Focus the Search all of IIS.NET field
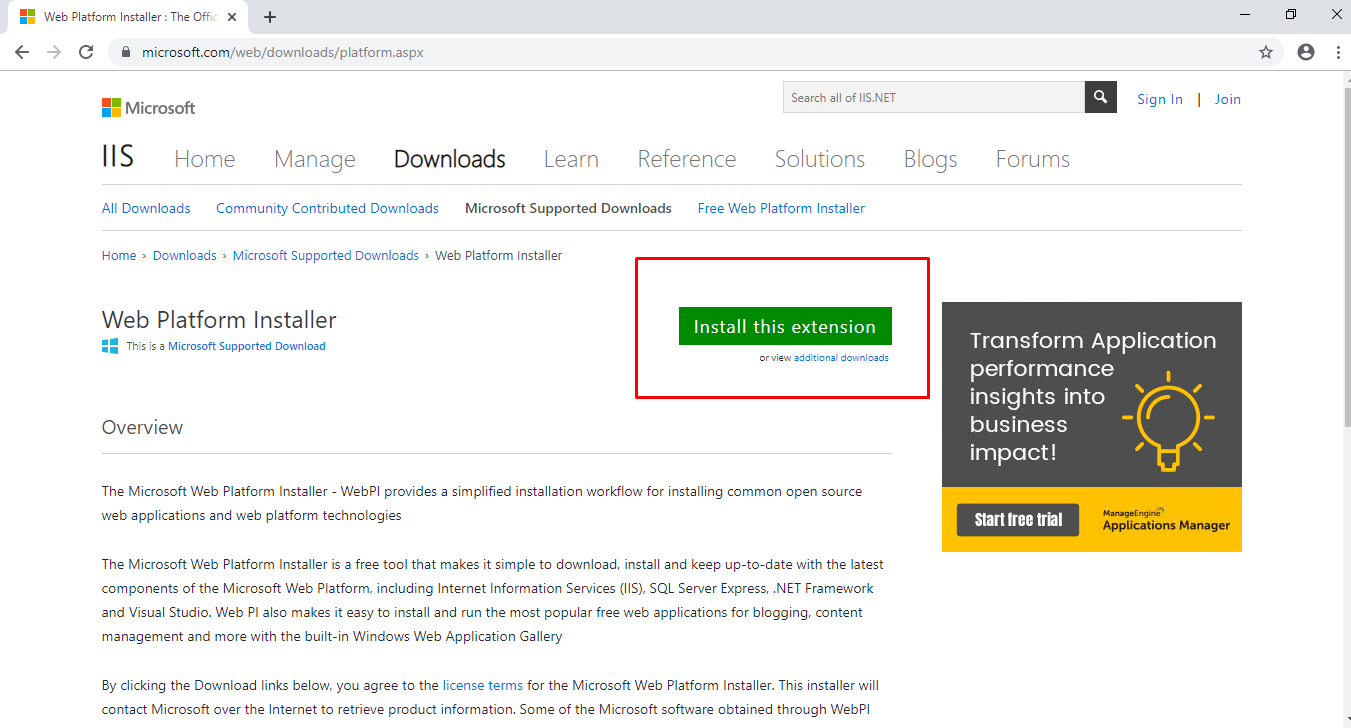Image resolution: width=1351 pixels, height=728 pixels. (x=934, y=97)
